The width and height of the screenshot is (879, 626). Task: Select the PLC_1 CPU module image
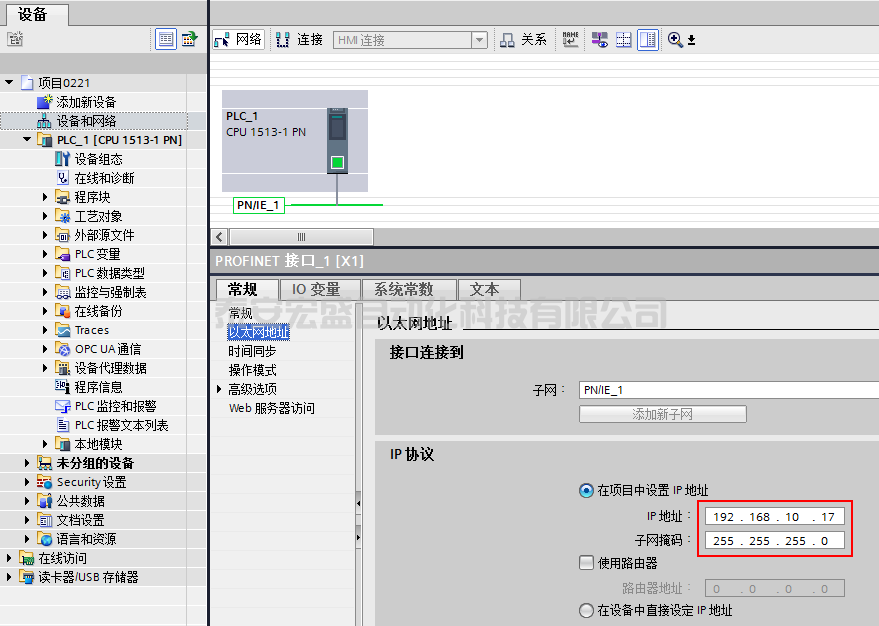pos(337,141)
